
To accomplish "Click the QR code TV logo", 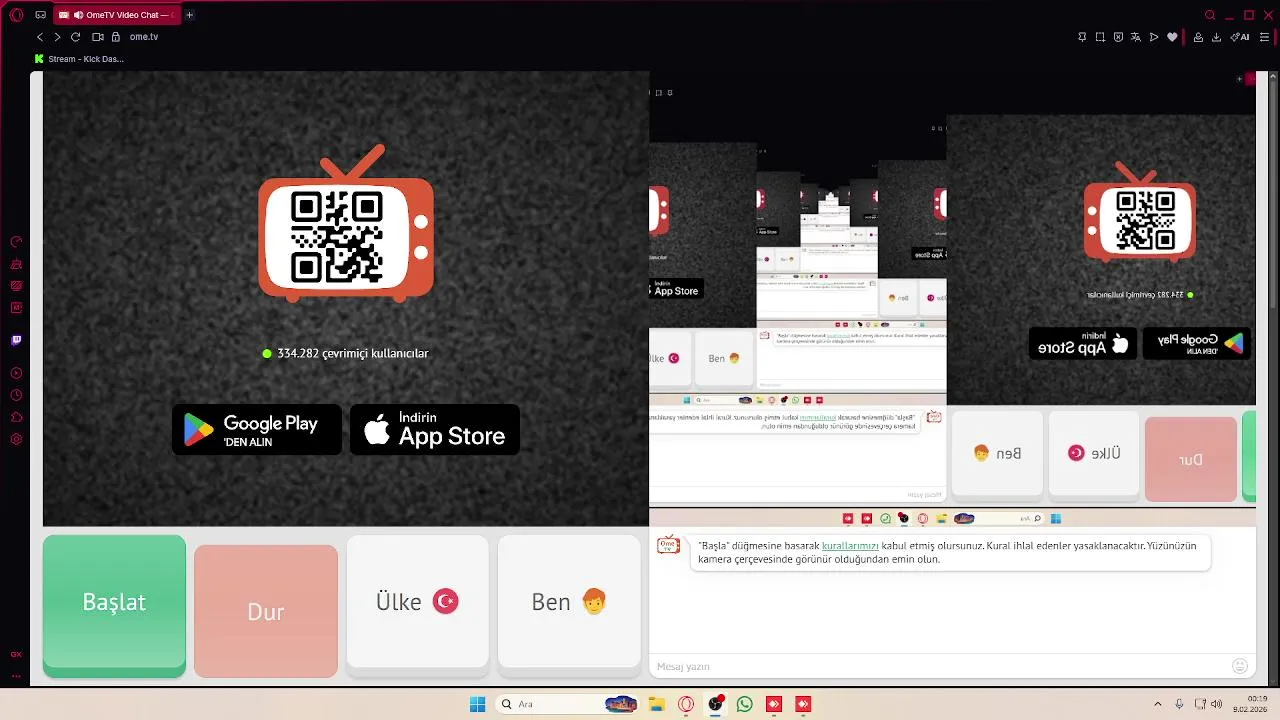I will pyautogui.click(x=346, y=225).
